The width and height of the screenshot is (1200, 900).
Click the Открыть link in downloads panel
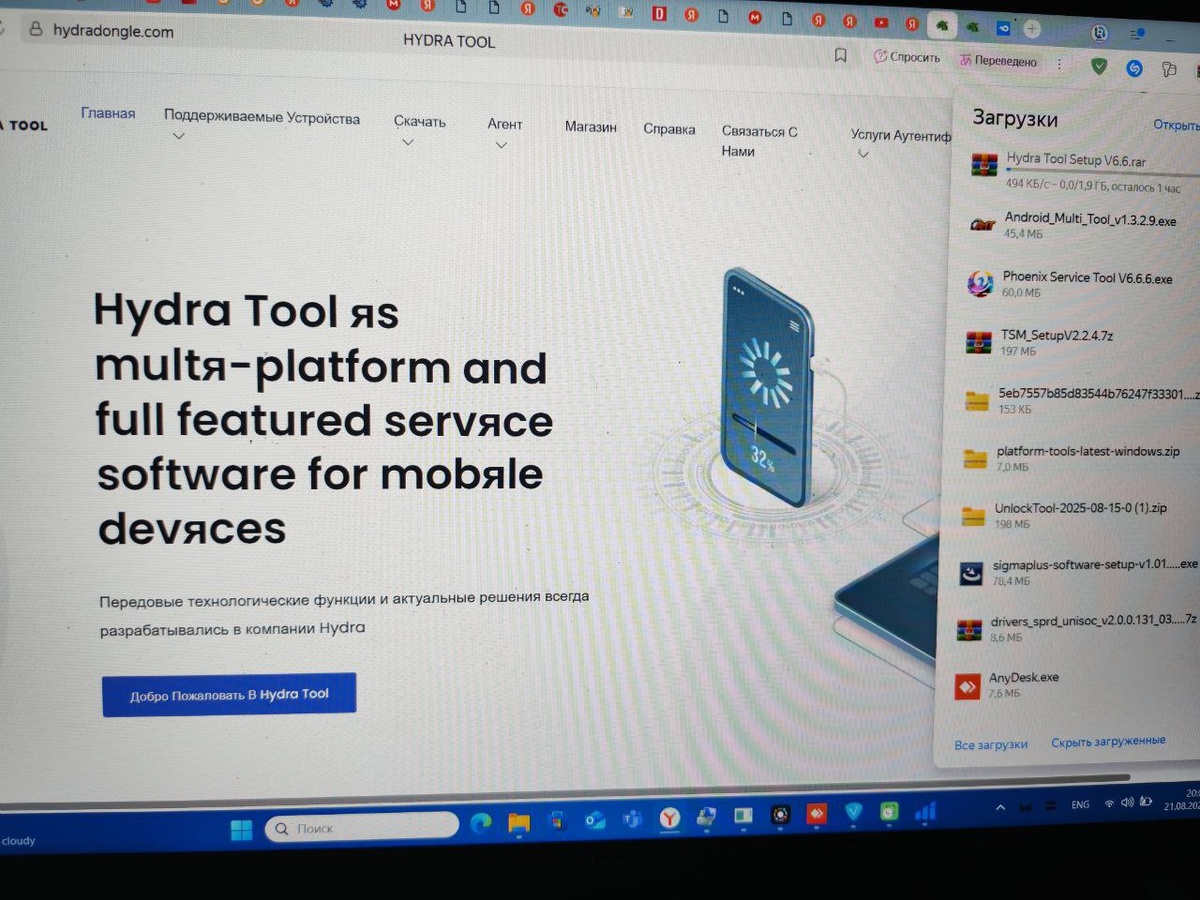1176,126
